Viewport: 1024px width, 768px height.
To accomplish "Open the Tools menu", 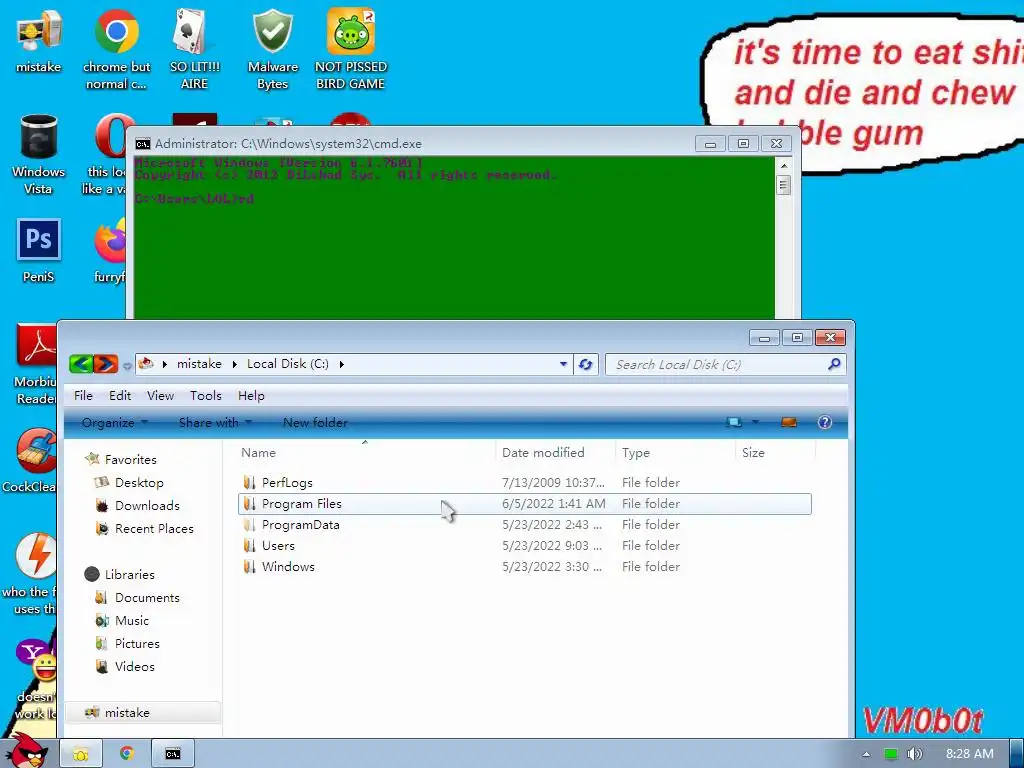I will (x=206, y=396).
